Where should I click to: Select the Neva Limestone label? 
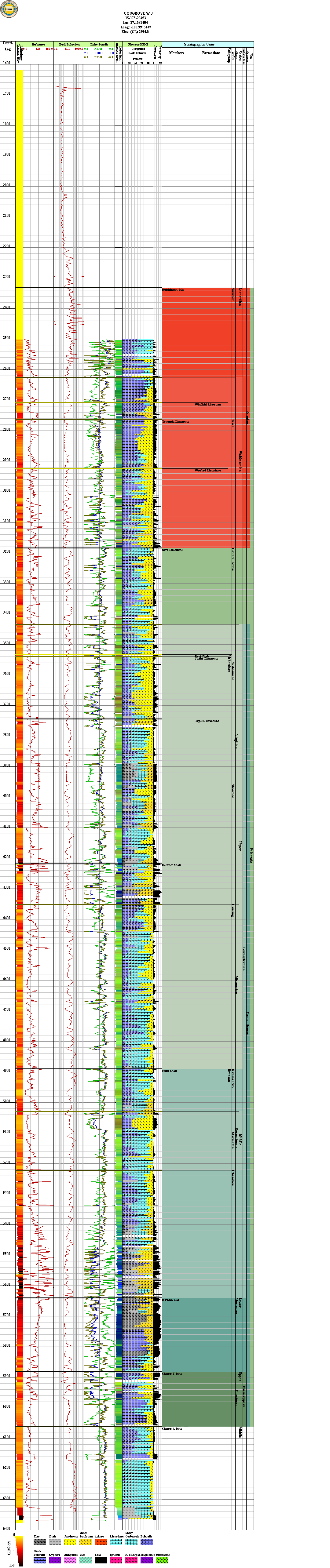[172, 550]
